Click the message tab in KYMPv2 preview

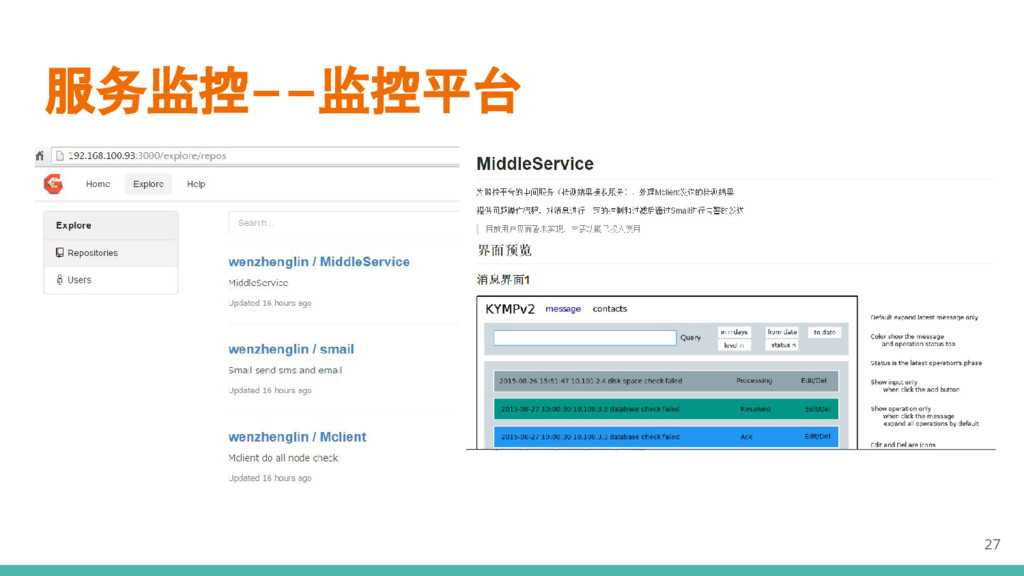[563, 309]
